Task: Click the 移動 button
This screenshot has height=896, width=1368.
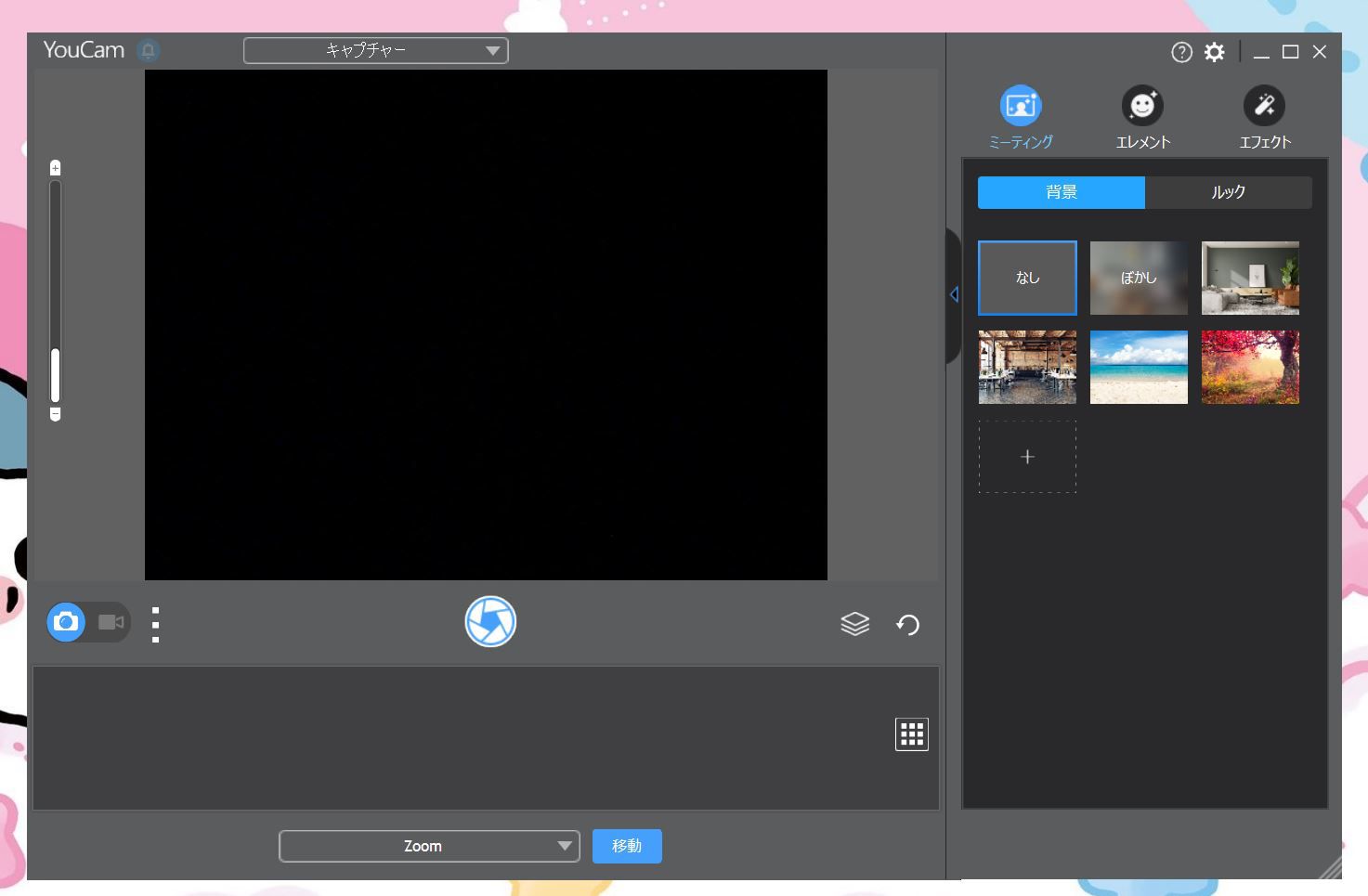Action: click(x=627, y=846)
